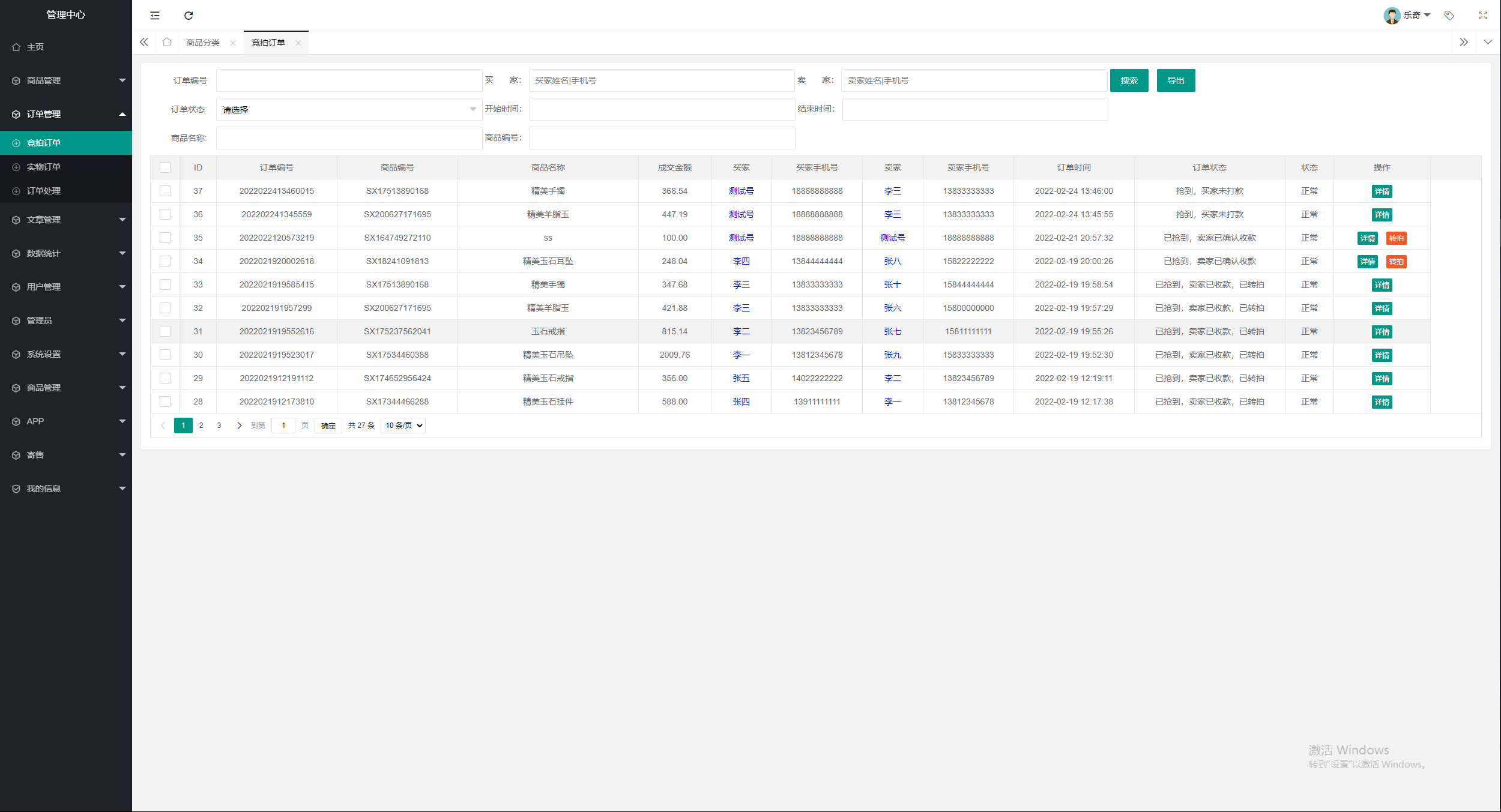The height and width of the screenshot is (812, 1501).
Task: Focus the 订单编号 input field
Action: point(349,80)
